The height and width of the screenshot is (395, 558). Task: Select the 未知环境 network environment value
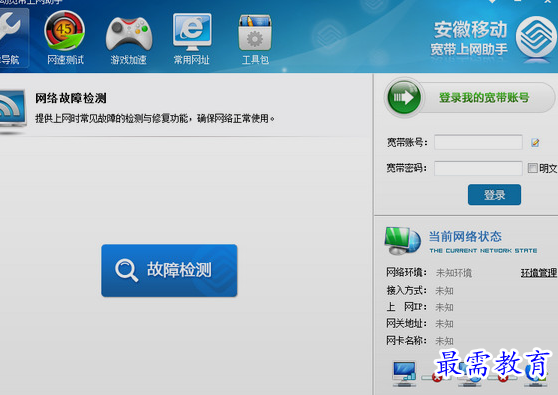(454, 273)
